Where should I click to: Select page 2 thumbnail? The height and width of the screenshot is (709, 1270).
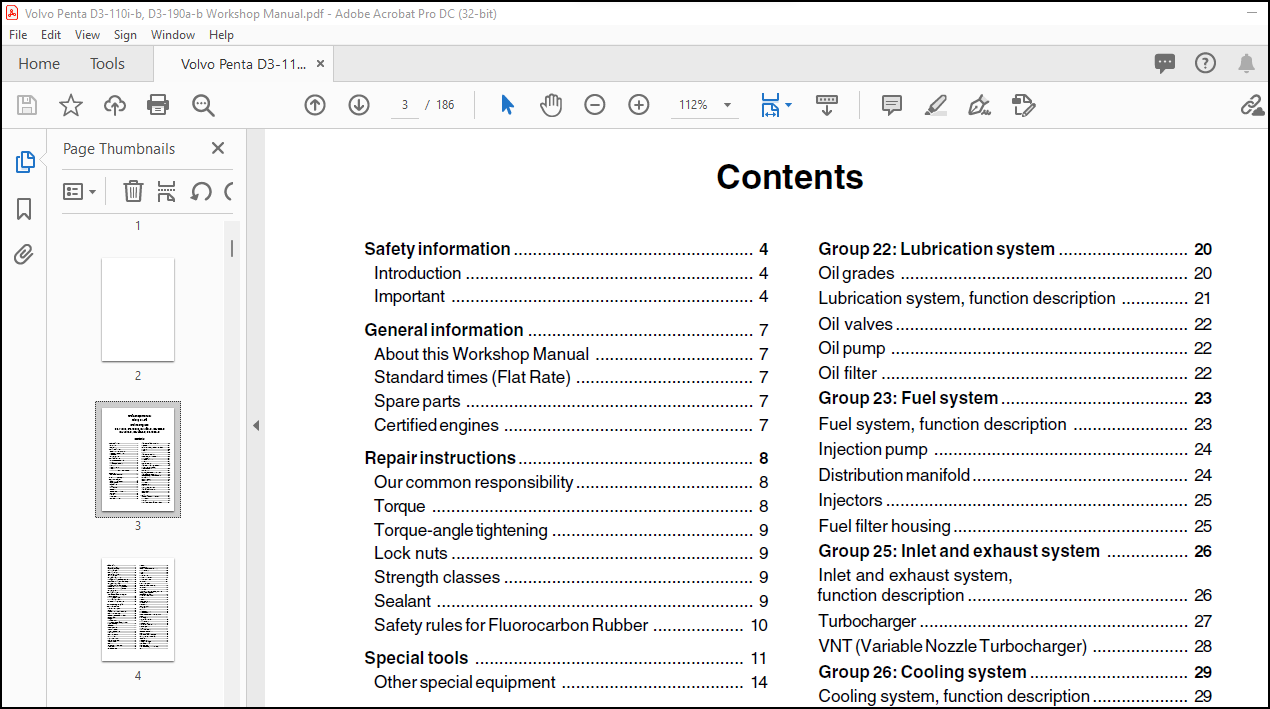(138, 310)
